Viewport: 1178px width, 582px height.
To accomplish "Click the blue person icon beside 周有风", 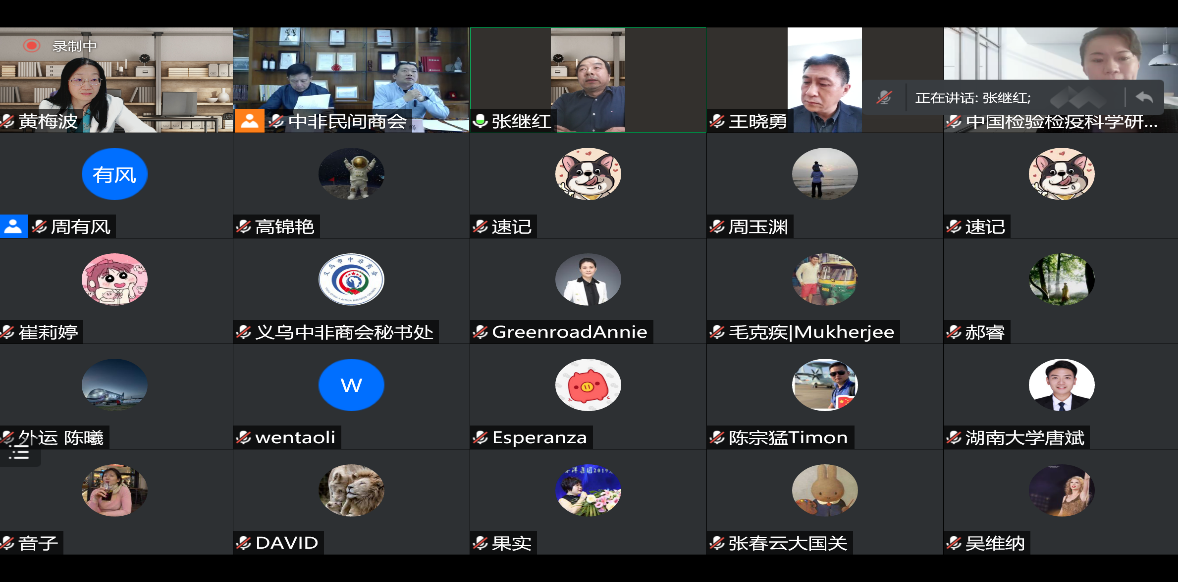I will pyautogui.click(x=13, y=226).
